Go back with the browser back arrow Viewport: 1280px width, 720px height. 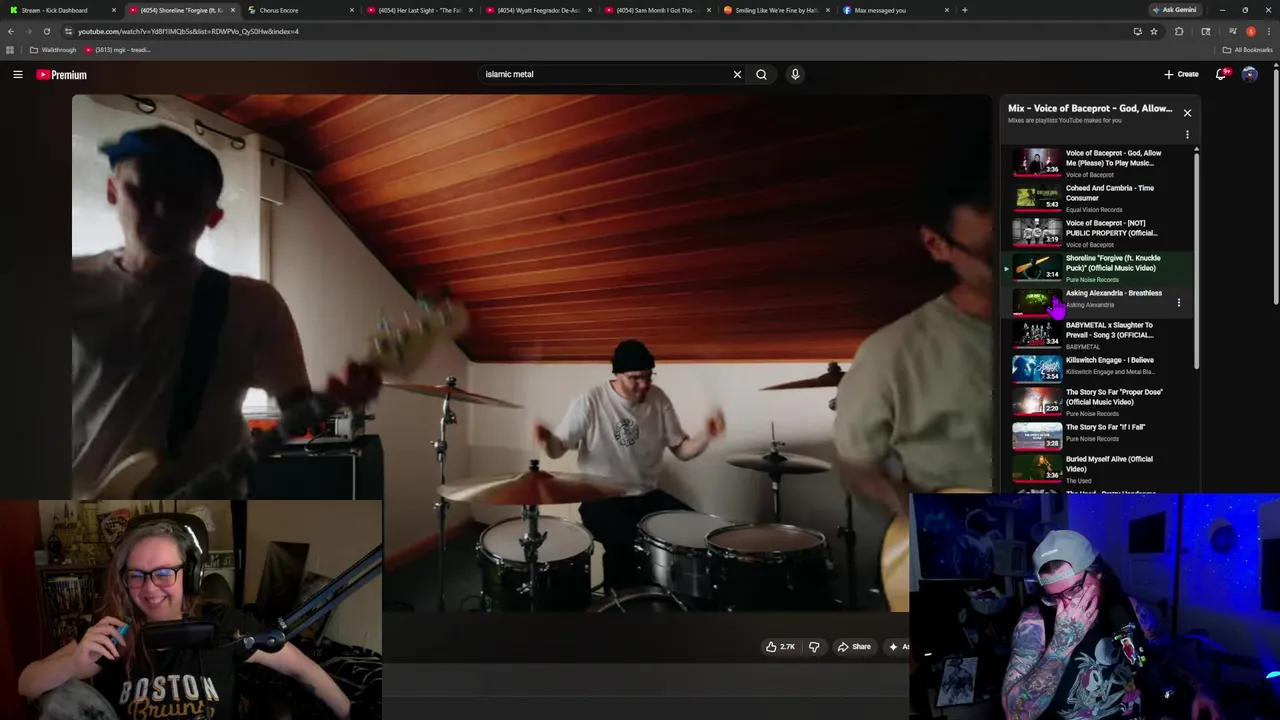click(x=10, y=31)
